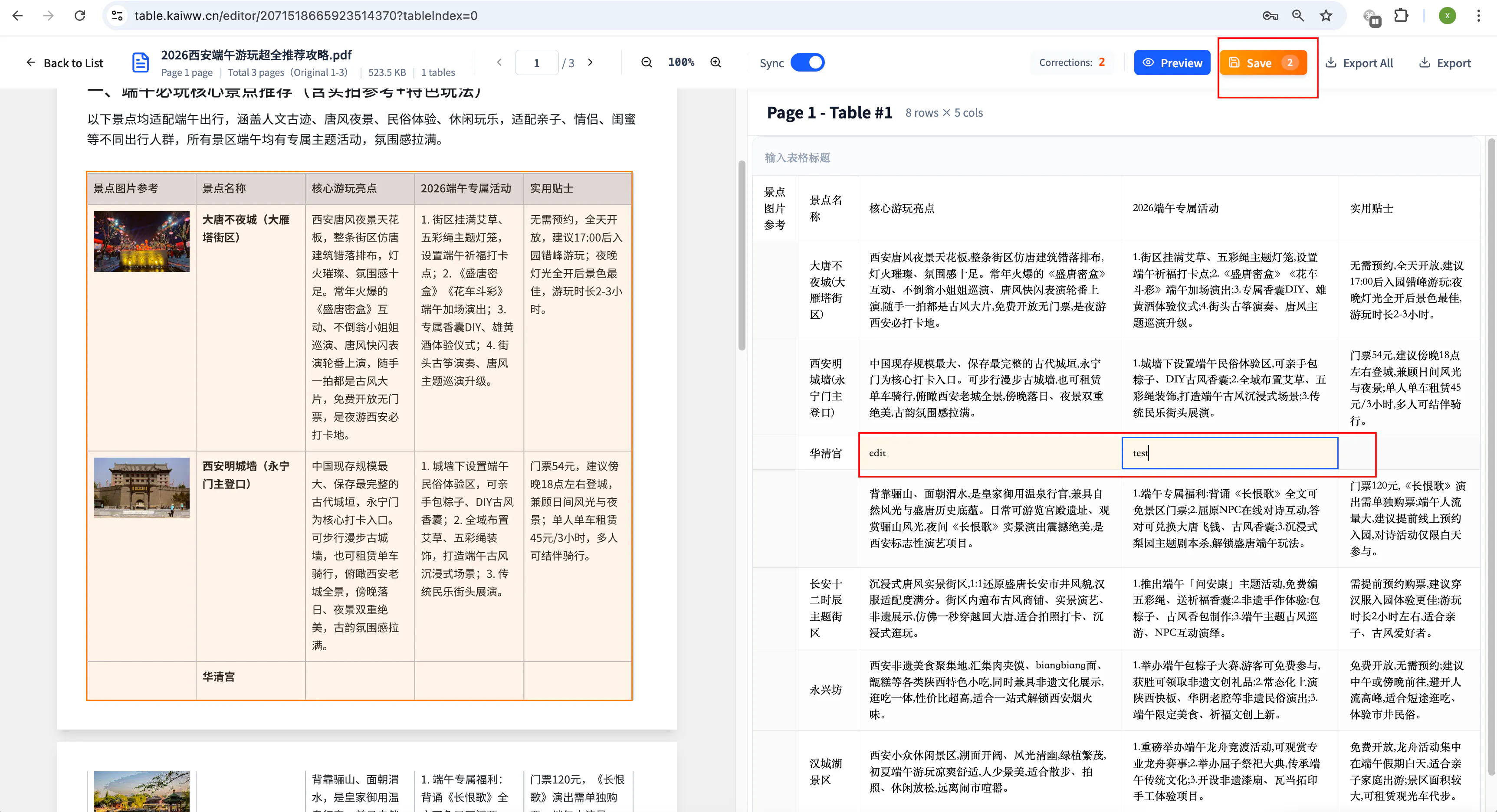Click the PDF viewer vertical scrollbar
The image size is (1497, 812).
pyautogui.click(x=742, y=255)
